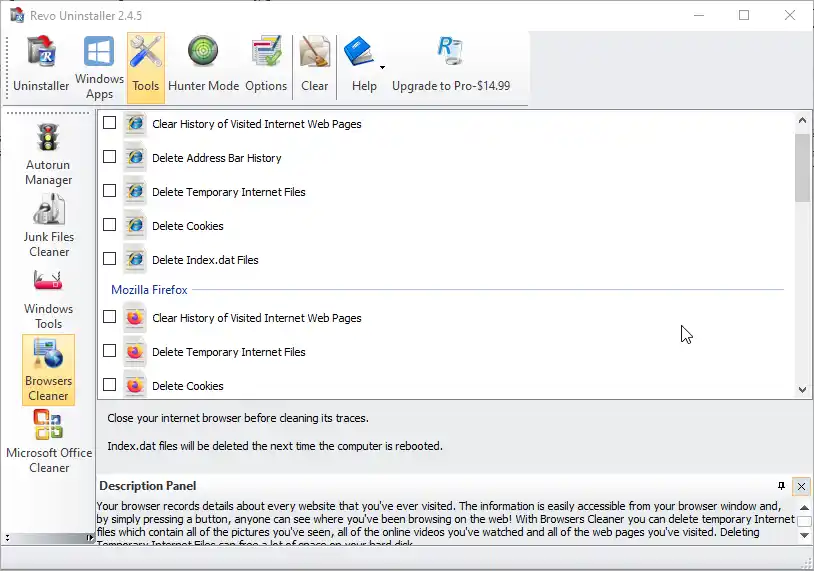The height and width of the screenshot is (571, 814).
Task: Click IE icon beside Clear History of Visited Pages
Action: tap(135, 124)
